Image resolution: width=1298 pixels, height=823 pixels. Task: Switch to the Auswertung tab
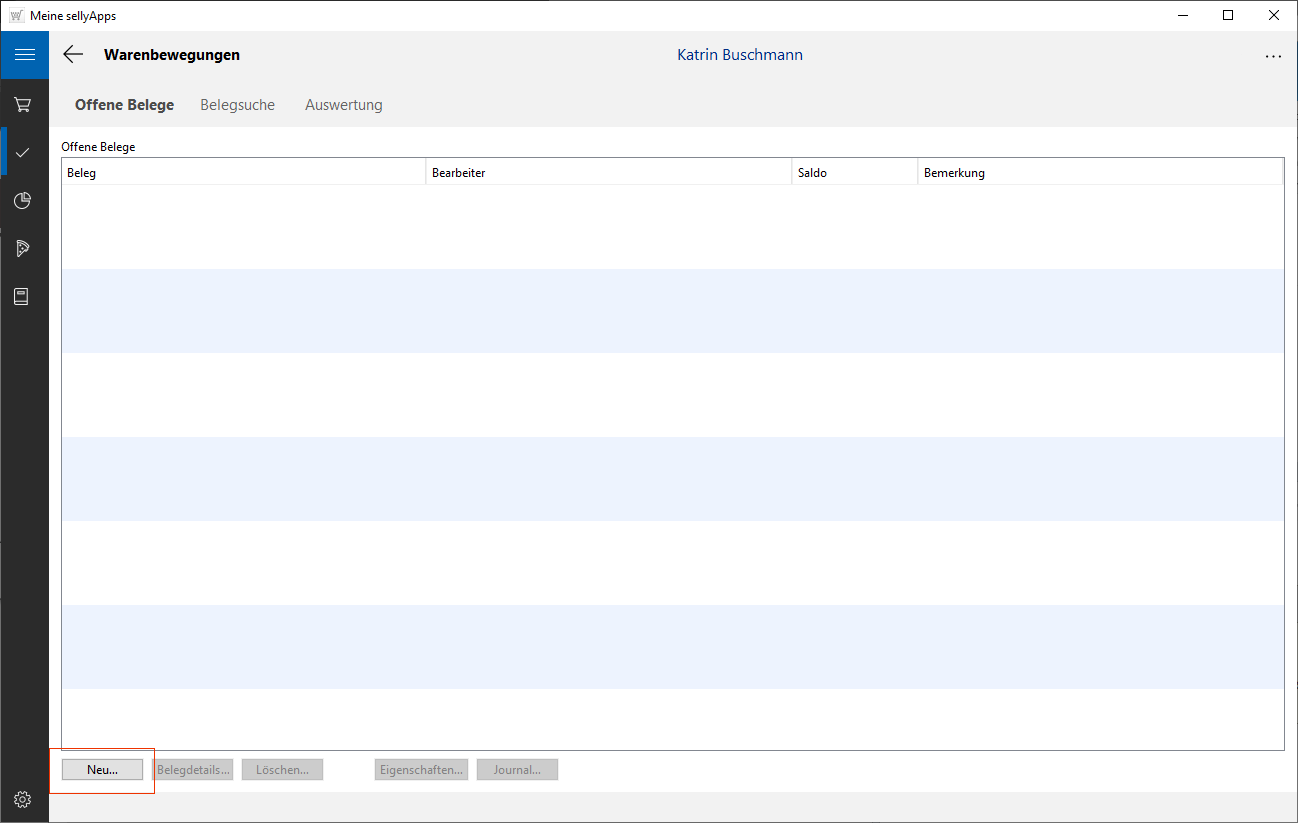343,105
